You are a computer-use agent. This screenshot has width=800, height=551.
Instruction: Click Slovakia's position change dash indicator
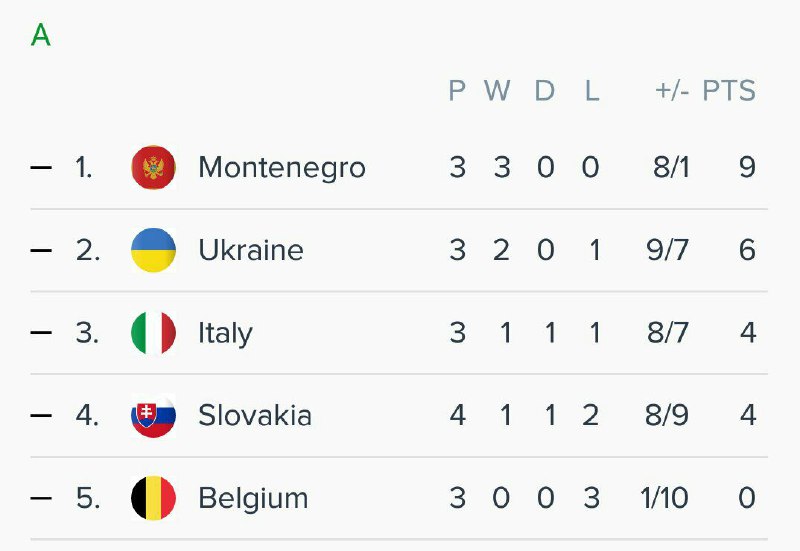[41, 415]
